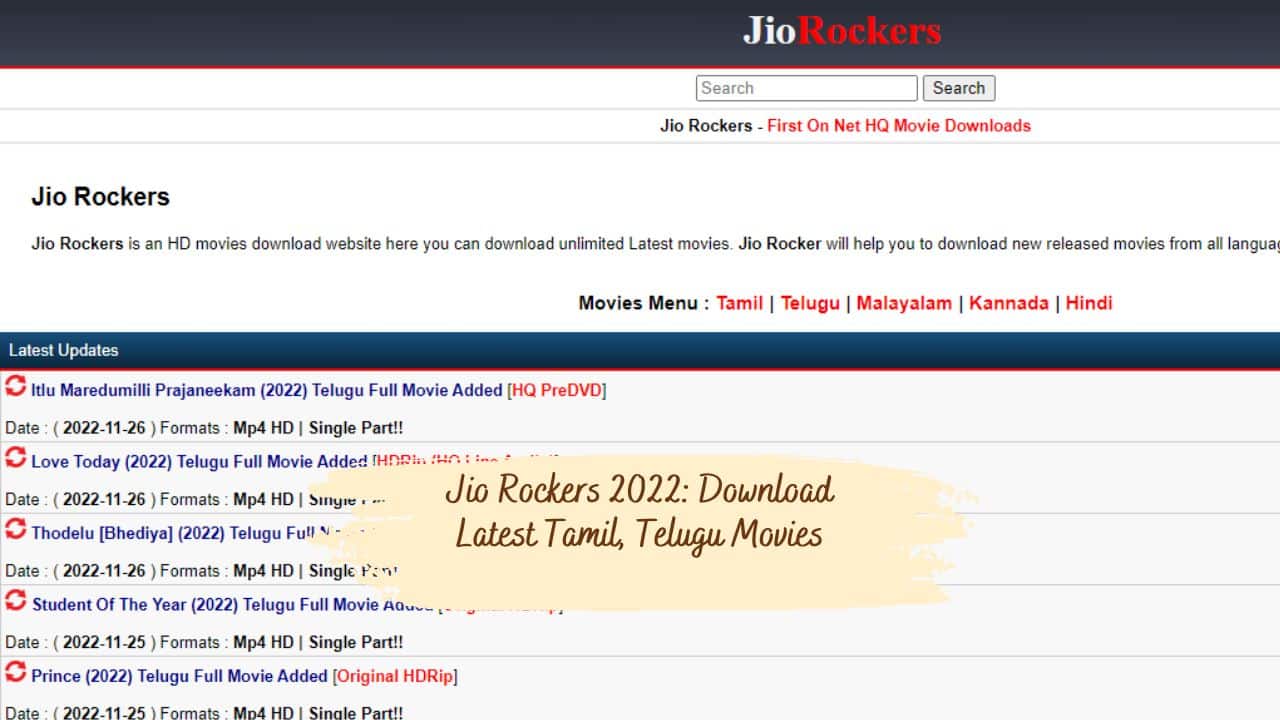Open the Itlu Maredumilli Prajaneekam (2022) Telugu movie link
Image resolution: width=1280 pixels, height=720 pixels.
[x=266, y=391]
